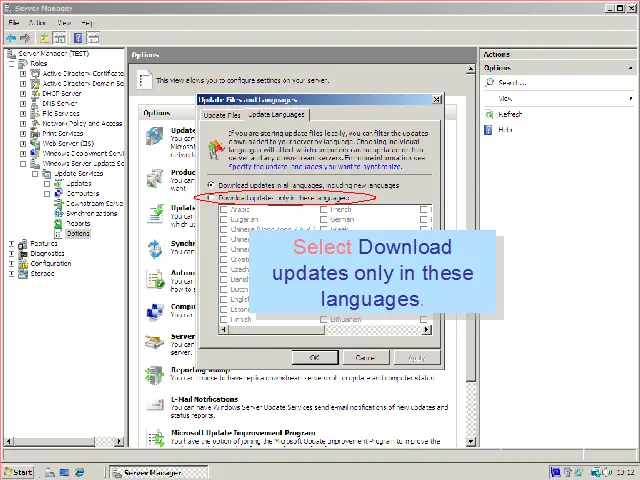Click the E-Mail Notifications icon
Screen dimensions: 640x480
pyautogui.click(x=155, y=405)
